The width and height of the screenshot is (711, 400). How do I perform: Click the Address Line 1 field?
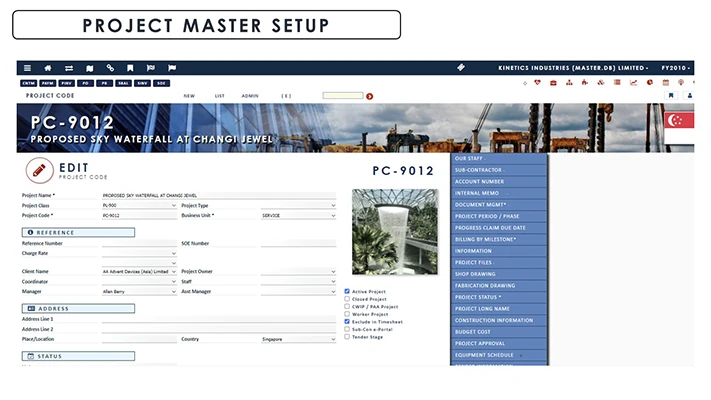click(219, 319)
